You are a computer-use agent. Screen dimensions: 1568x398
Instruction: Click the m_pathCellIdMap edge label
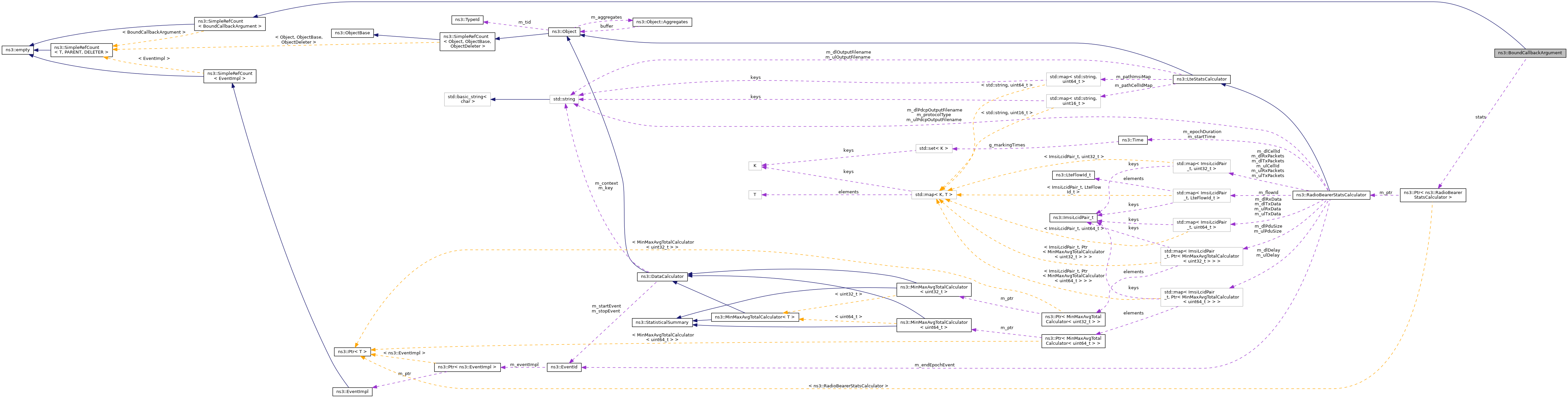[1133, 85]
